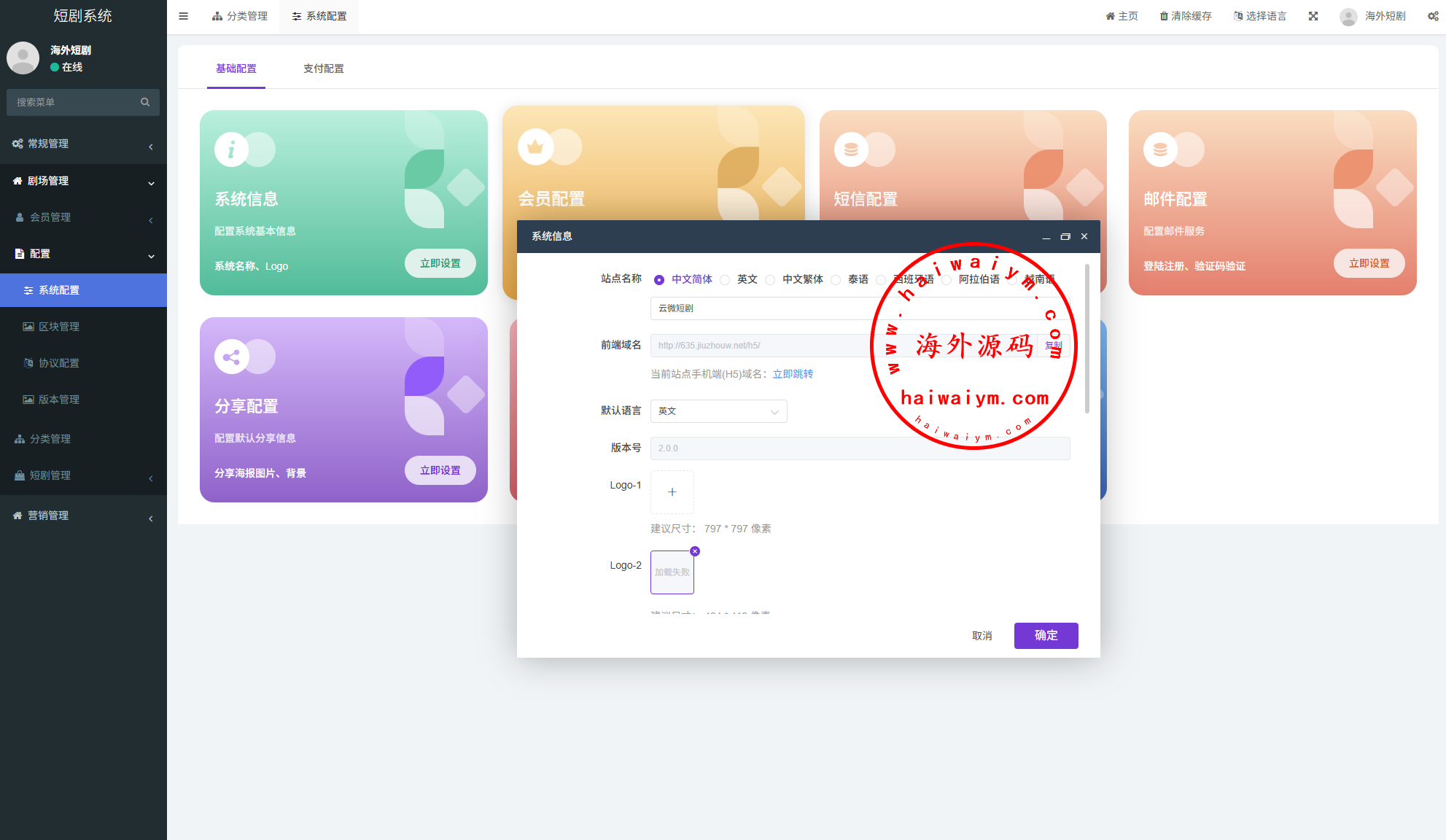The height and width of the screenshot is (840, 1446).
Task: Remove Logo-2 image via purple X icon
Action: 695,551
